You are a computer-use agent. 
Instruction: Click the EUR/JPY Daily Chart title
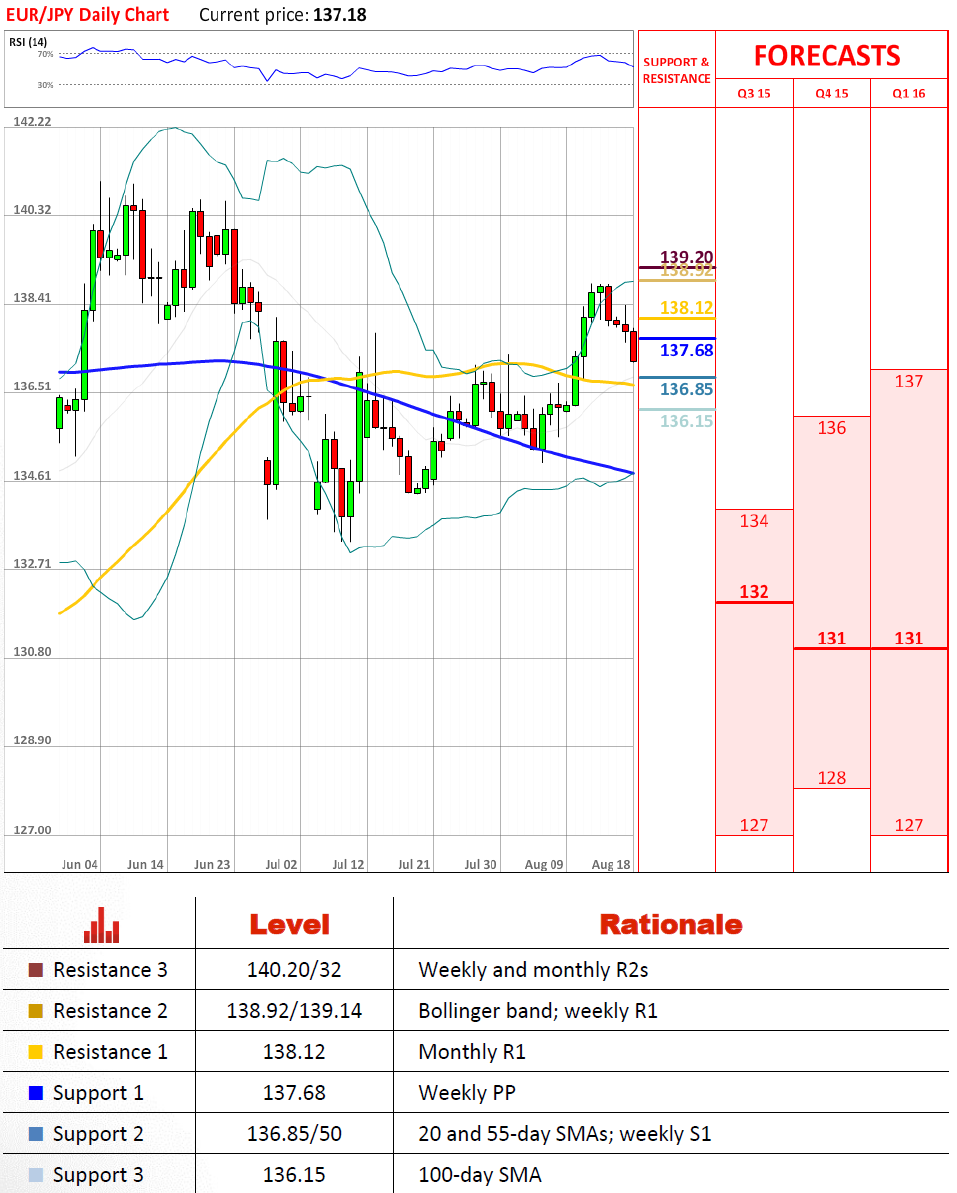click(x=87, y=14)
